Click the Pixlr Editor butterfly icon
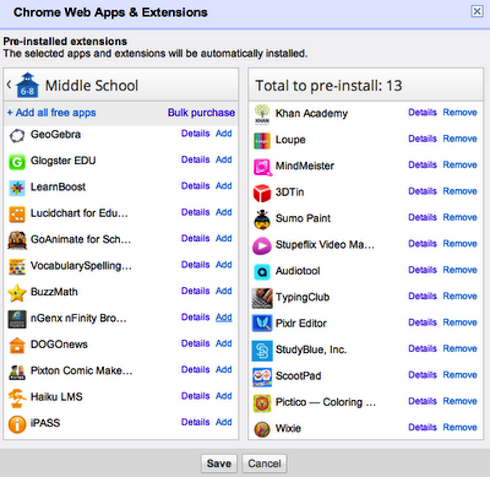The image size is (490, 477). pyautogui.click(x=262, y=324)
